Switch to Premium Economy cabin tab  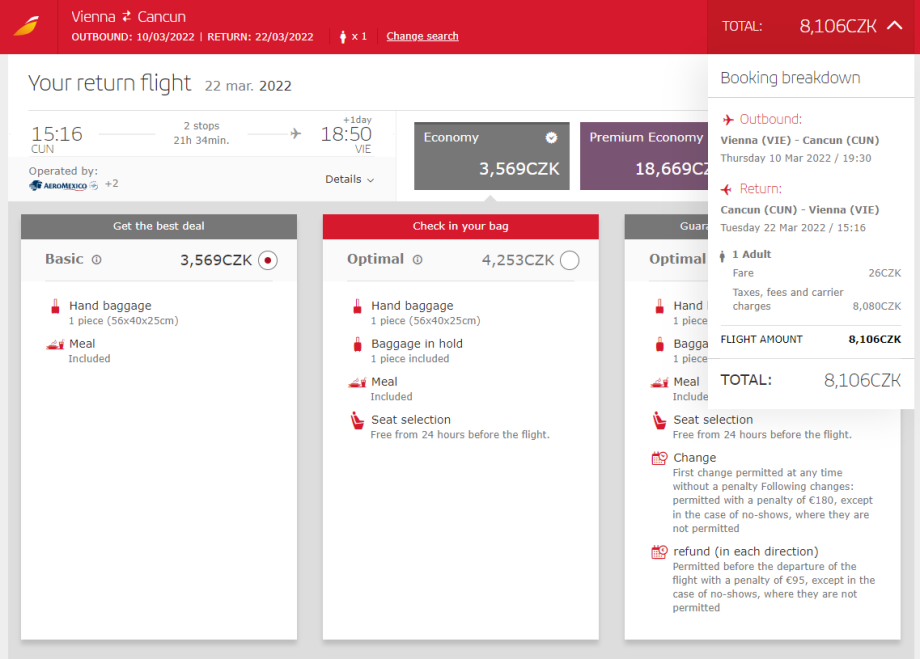point(644,156)
